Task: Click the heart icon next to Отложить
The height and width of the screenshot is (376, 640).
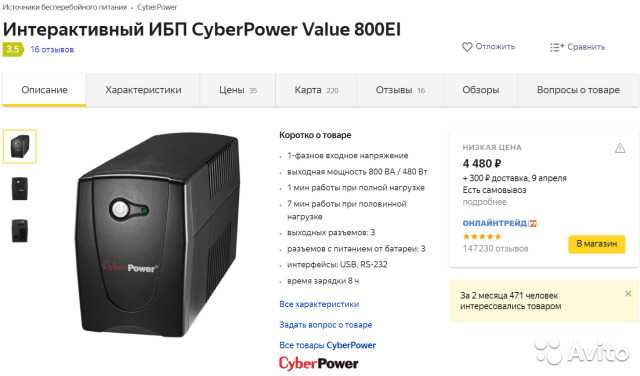Action: [467, 47]
